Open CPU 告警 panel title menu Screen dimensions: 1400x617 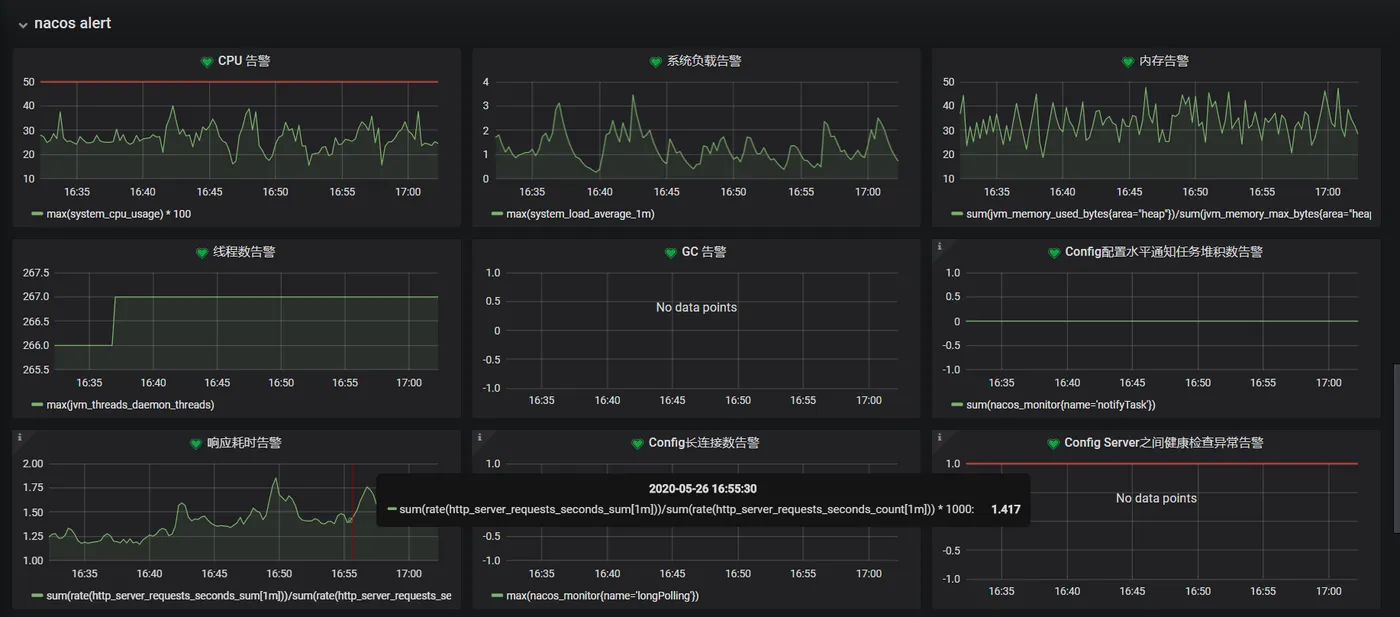click(244, 61)
